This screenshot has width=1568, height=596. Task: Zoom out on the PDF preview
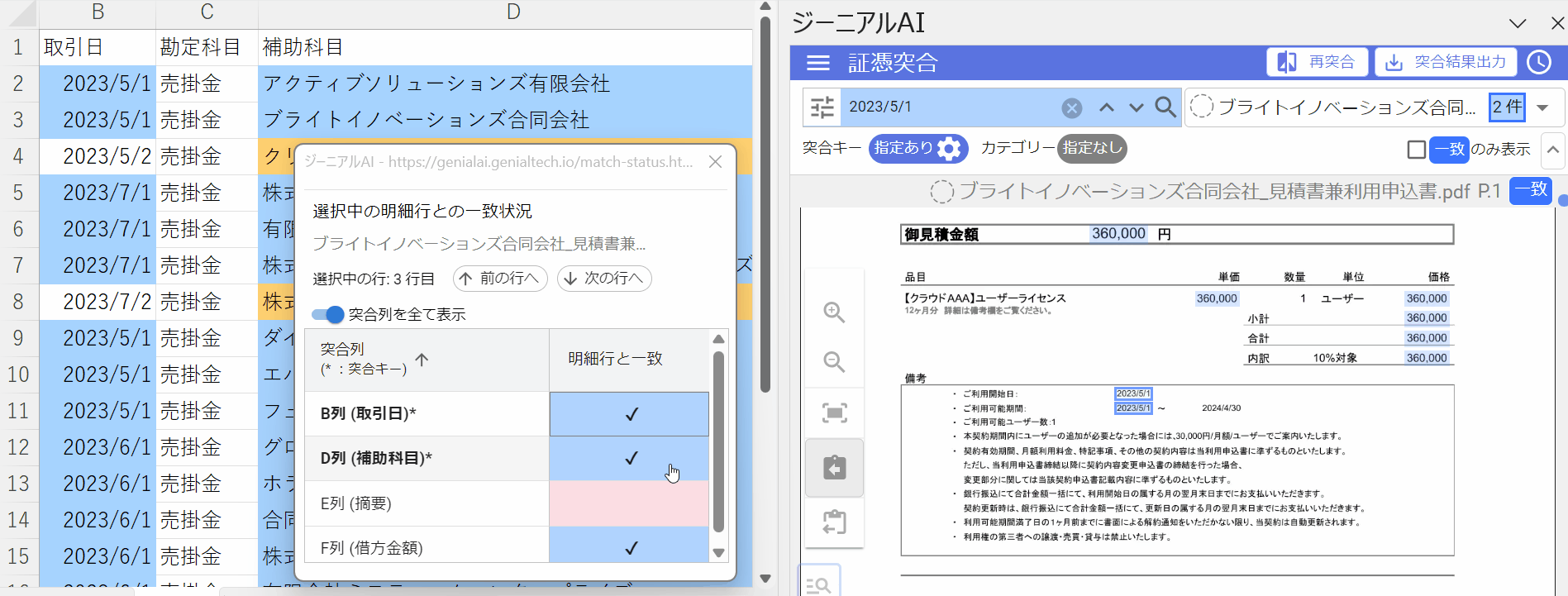(834, 362)
